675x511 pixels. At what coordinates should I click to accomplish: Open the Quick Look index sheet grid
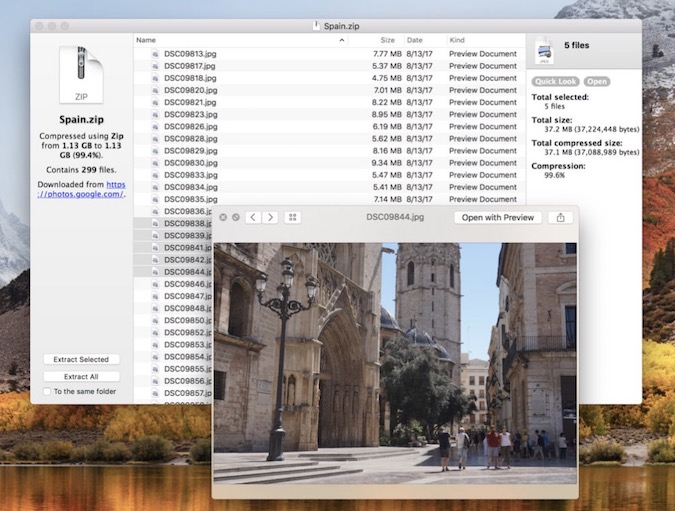[293, 217]
